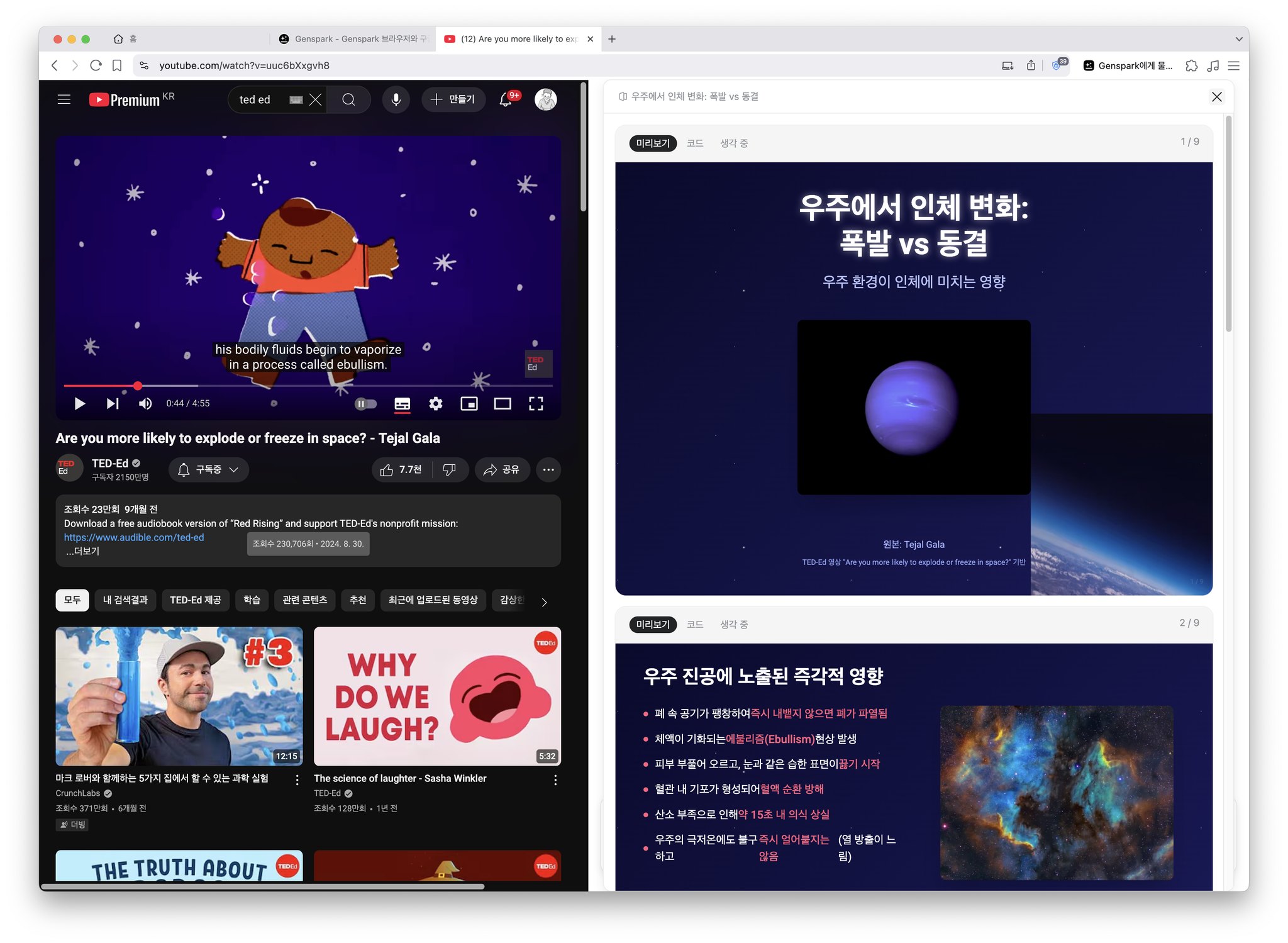The width and height of the screenshot is (1288, 943).
Task: Open 생각 중 tab on slide 1
Action: pyautogui.click(x=734, y=143)
